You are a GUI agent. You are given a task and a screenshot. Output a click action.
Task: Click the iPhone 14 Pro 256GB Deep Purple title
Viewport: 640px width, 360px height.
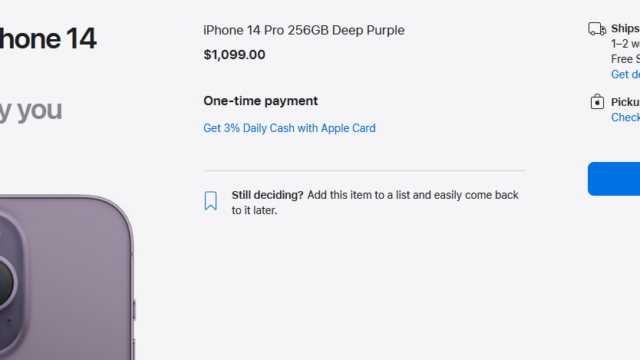click(x=304, y=30)
